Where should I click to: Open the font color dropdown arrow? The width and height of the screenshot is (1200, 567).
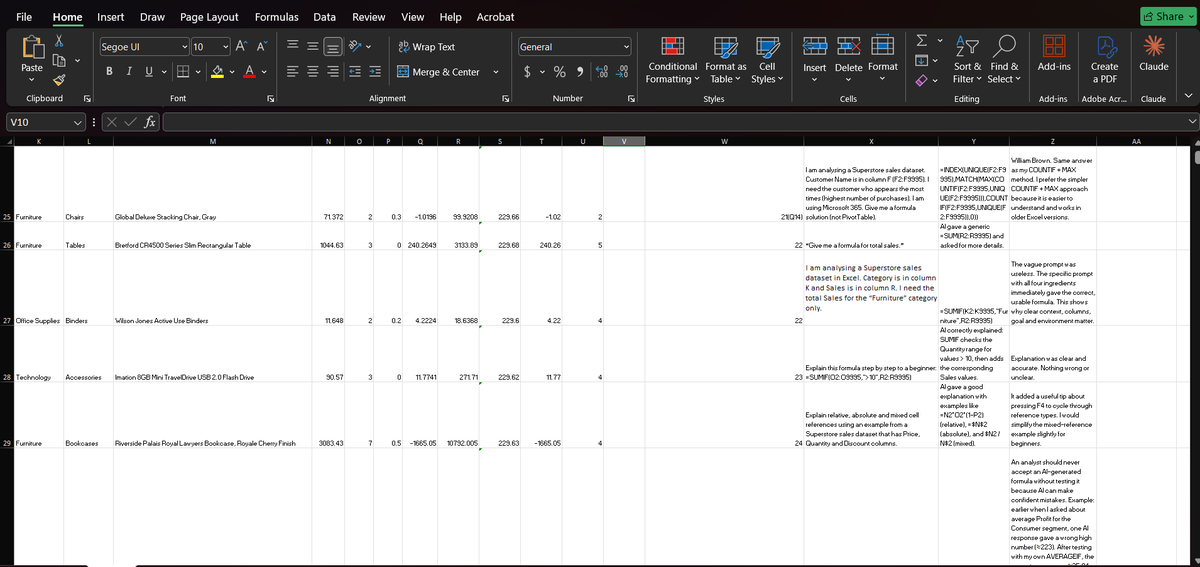point(264,71)
